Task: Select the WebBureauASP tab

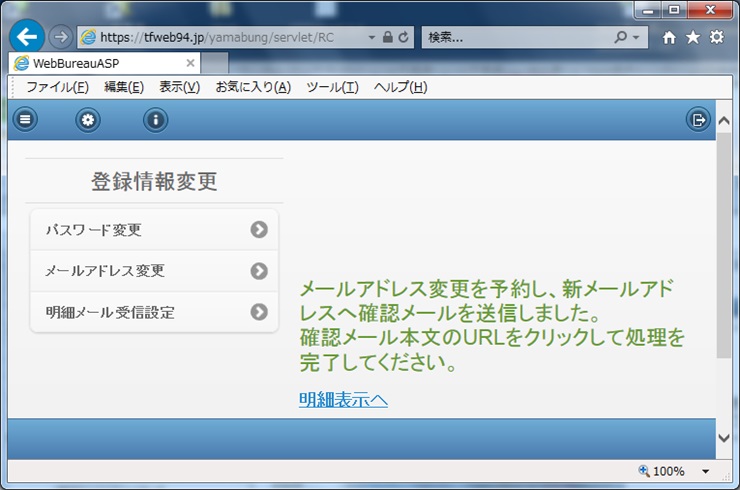Action: pos(105,63)
